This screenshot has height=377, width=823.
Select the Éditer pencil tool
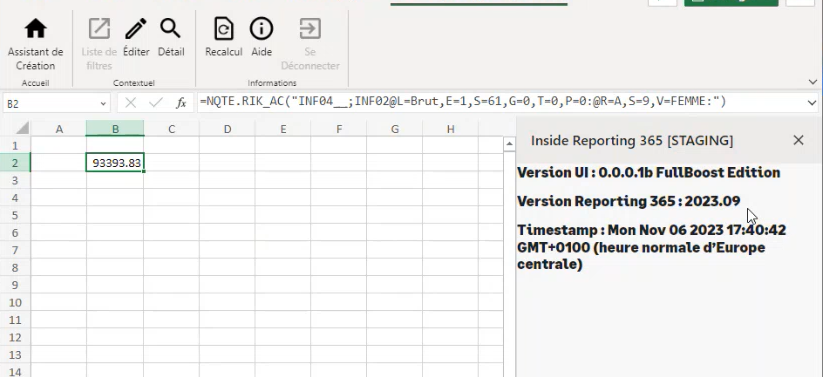[136, 29]
